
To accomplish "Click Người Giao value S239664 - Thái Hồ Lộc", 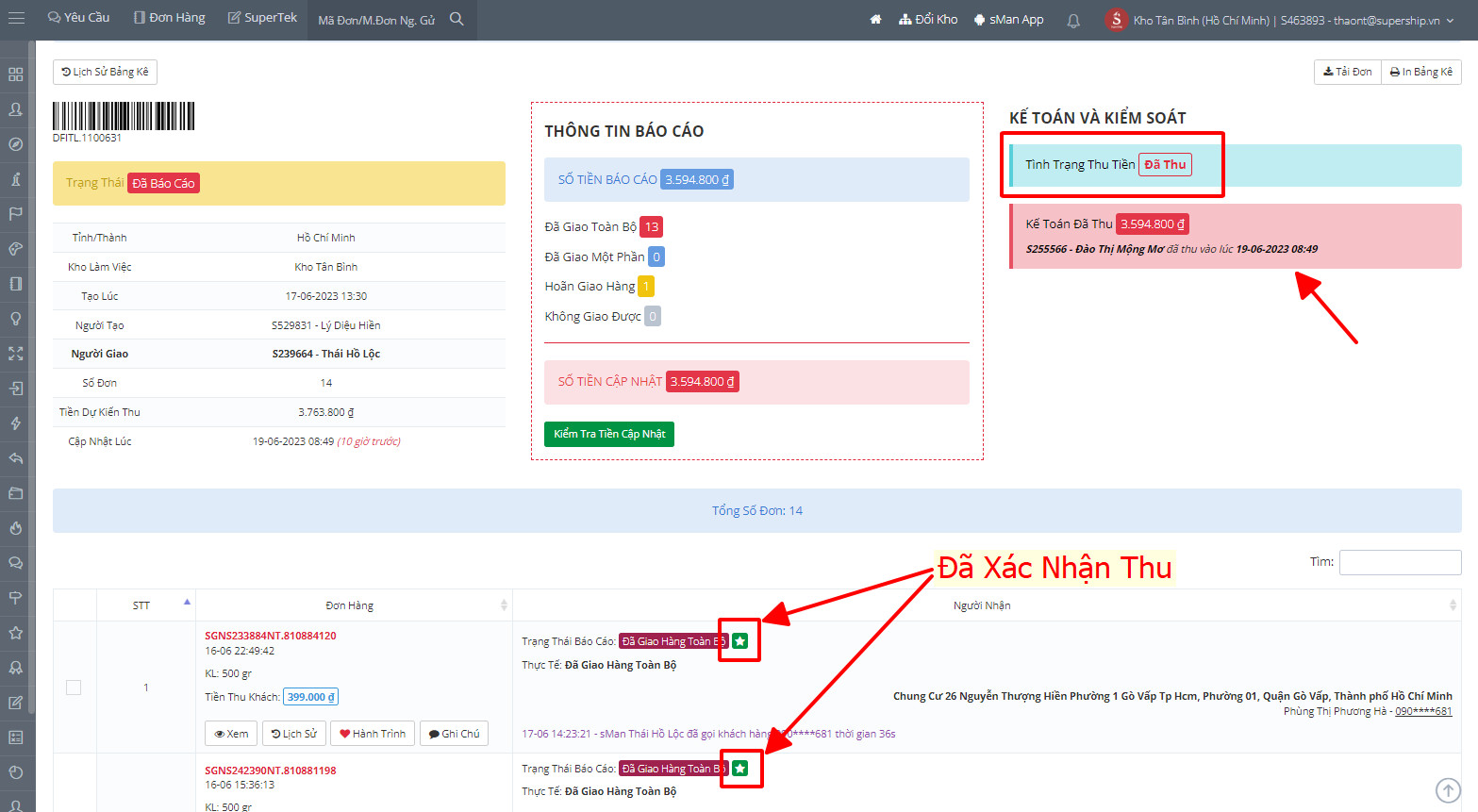I will [326, 354].
